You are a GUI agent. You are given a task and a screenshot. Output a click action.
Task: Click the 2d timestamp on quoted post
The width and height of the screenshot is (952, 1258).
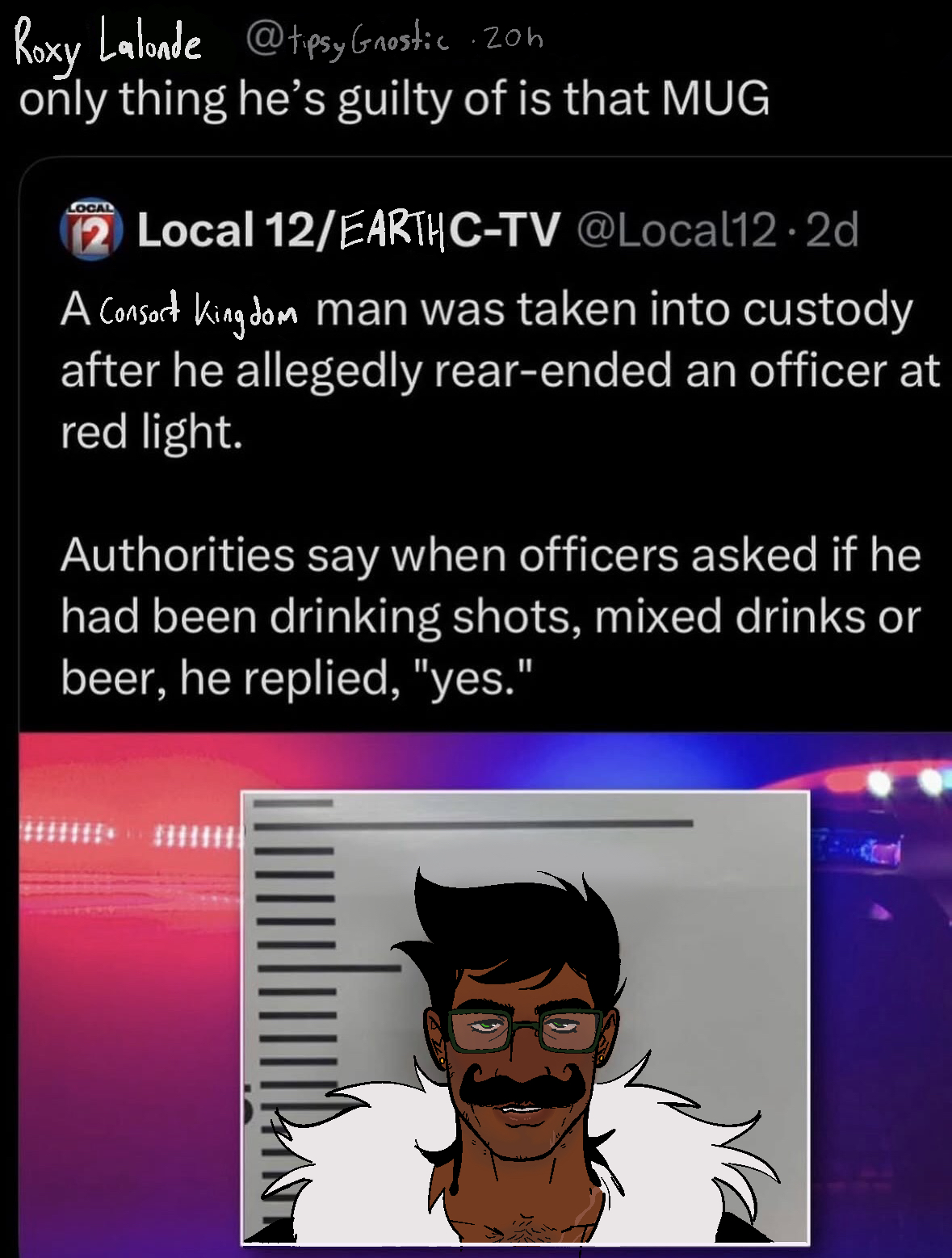click(x=832, y=230)
